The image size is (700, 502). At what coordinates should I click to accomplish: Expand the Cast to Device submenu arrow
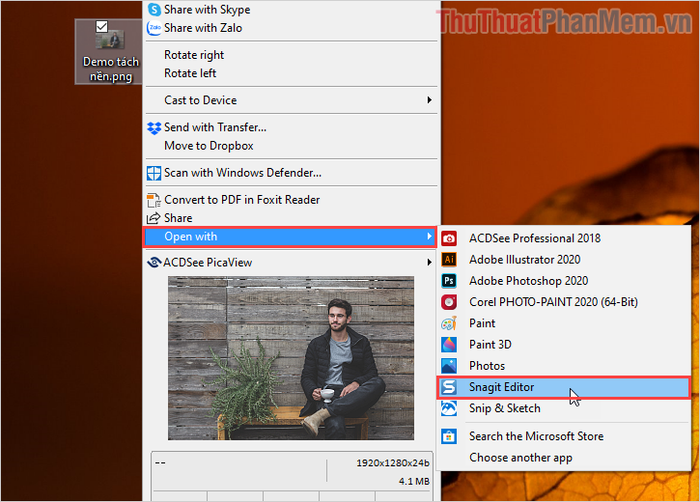(x=429, y=100)
